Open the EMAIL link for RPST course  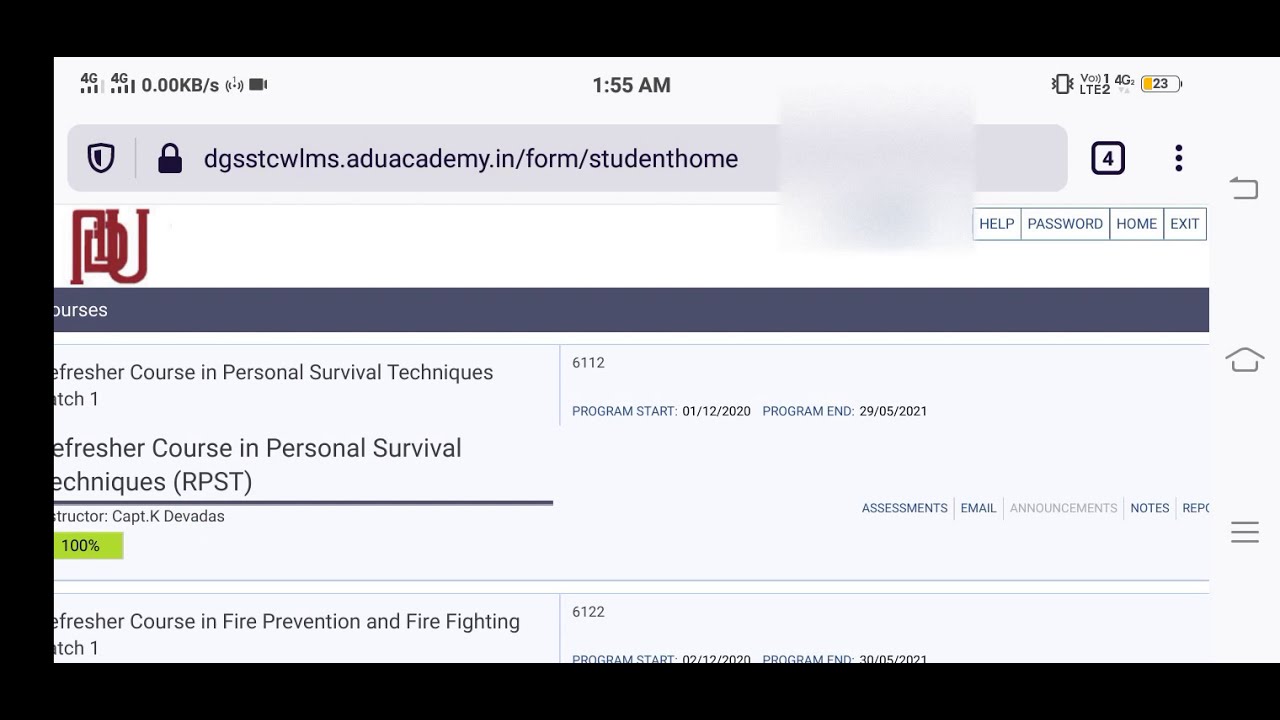click(978, 508)
